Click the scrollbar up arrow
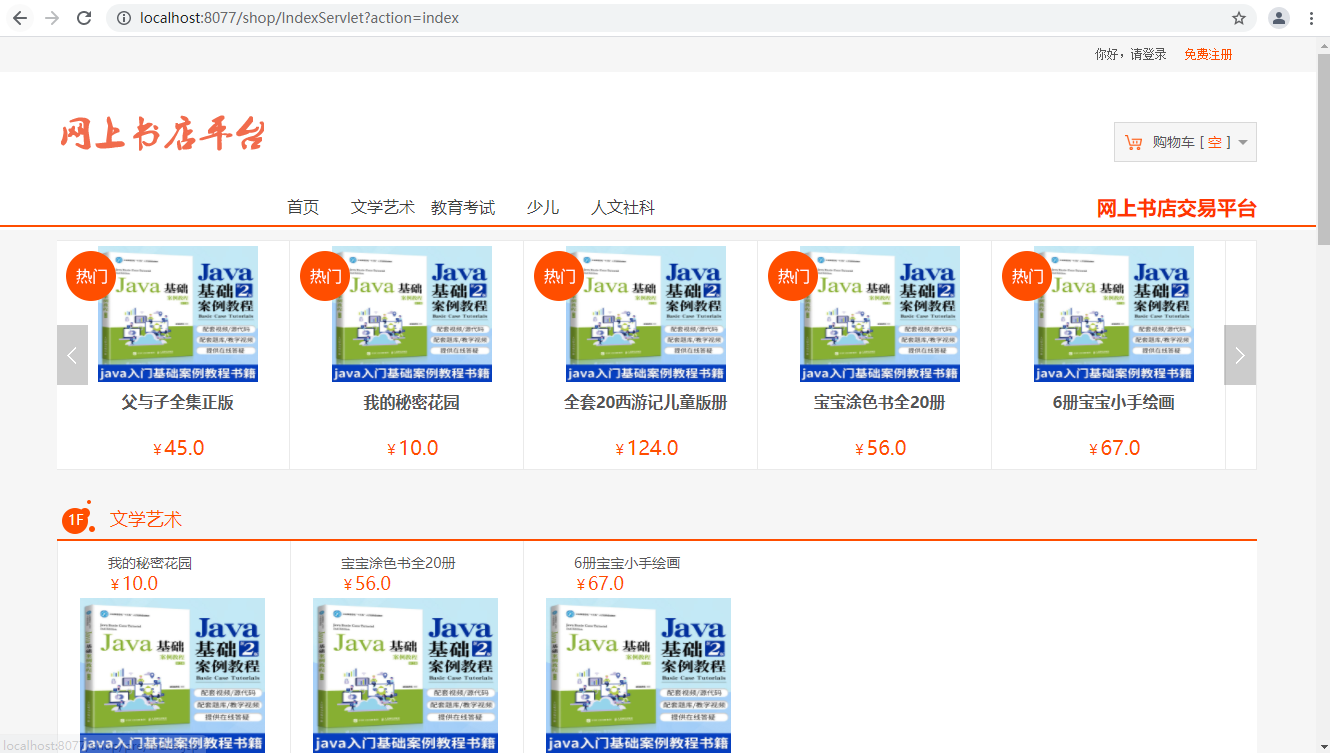The image size is (1330, 753). click(x=1323, y=45)
